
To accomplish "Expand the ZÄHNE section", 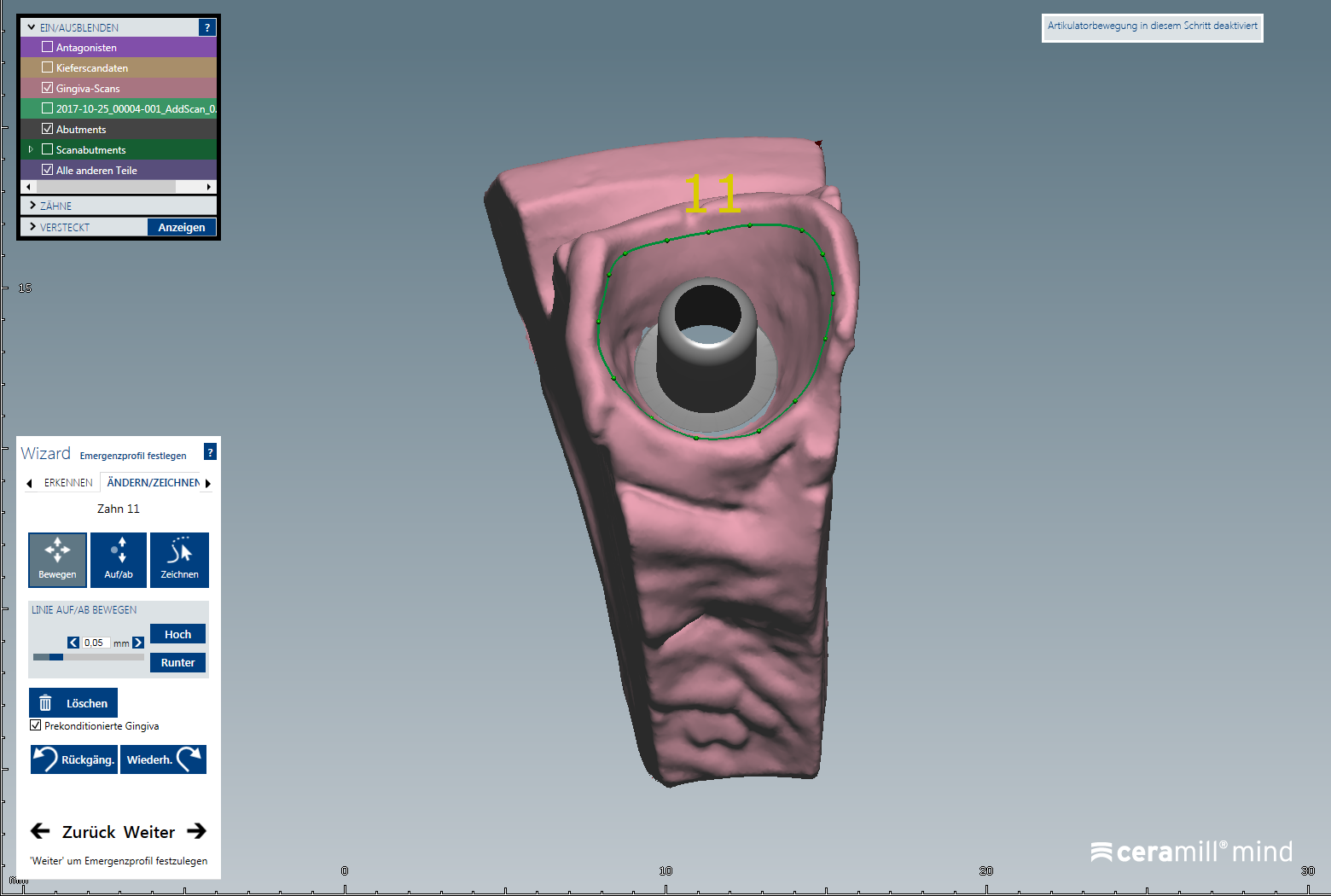I will tap(32, 206).
